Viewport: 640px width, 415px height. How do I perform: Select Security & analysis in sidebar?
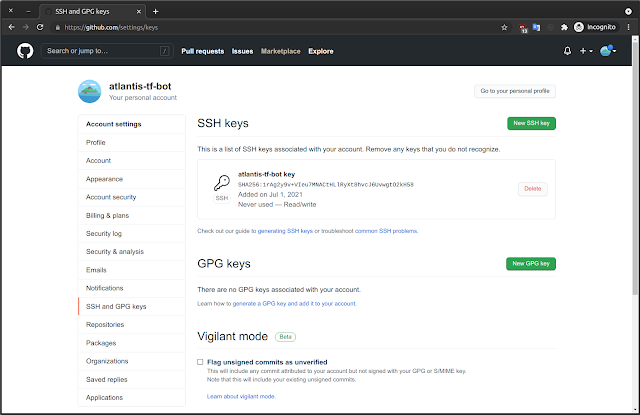pyautogui.click(x=131, y=252)
